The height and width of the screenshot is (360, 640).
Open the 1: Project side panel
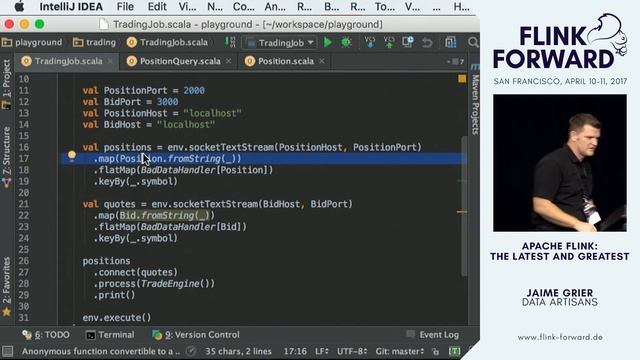click(7, 84)
